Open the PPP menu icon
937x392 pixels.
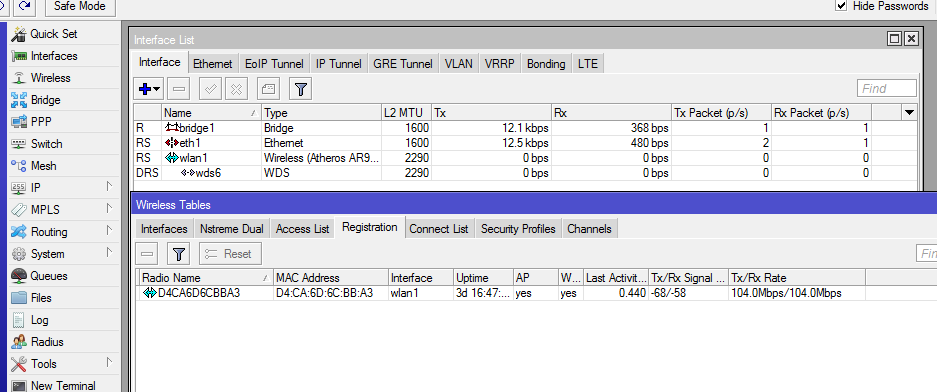[x=20, y=122]
